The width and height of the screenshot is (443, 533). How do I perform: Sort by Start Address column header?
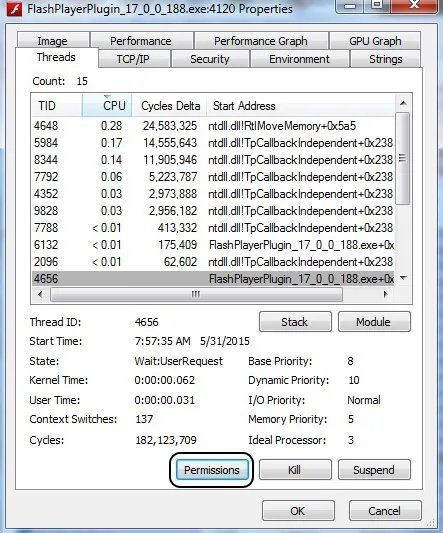point(300,106)
